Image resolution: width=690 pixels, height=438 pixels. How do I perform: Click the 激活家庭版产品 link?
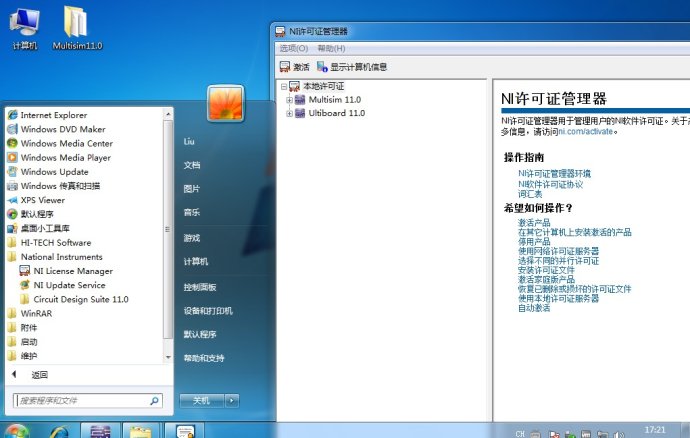546,280
